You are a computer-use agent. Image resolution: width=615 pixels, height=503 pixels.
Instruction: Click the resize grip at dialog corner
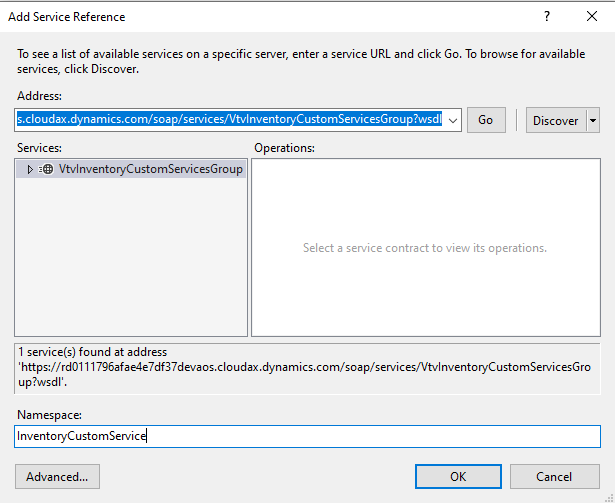click(609, 498)
